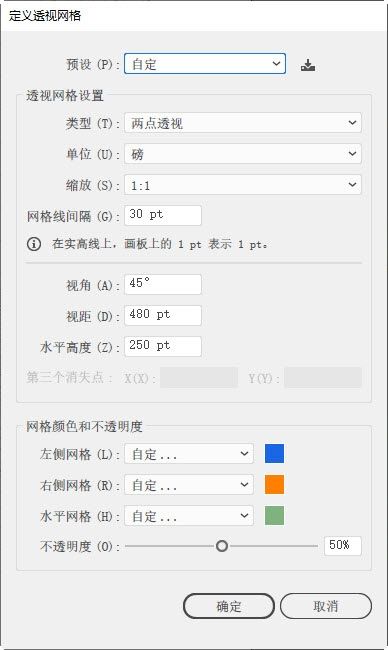This screenshot has width=388, height=650.
Task: Pick the blue left grid color swatch
Action: (x=274, y=454)
